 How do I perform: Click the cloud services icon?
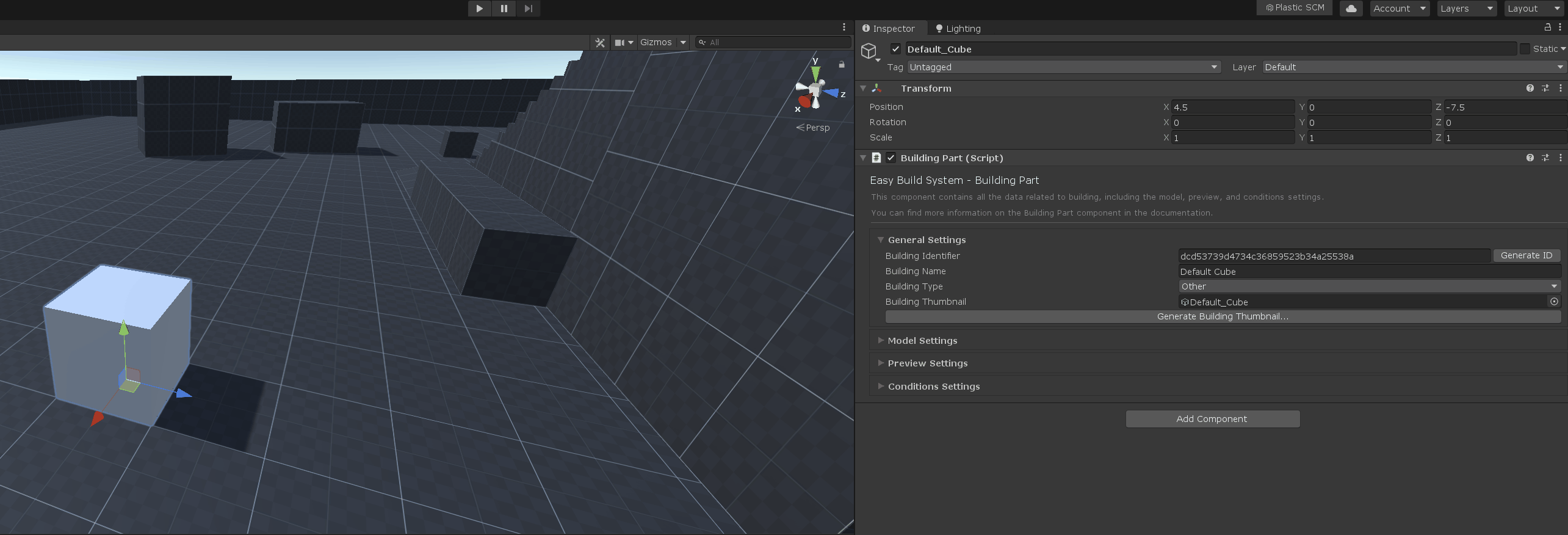coord(1351,9)
